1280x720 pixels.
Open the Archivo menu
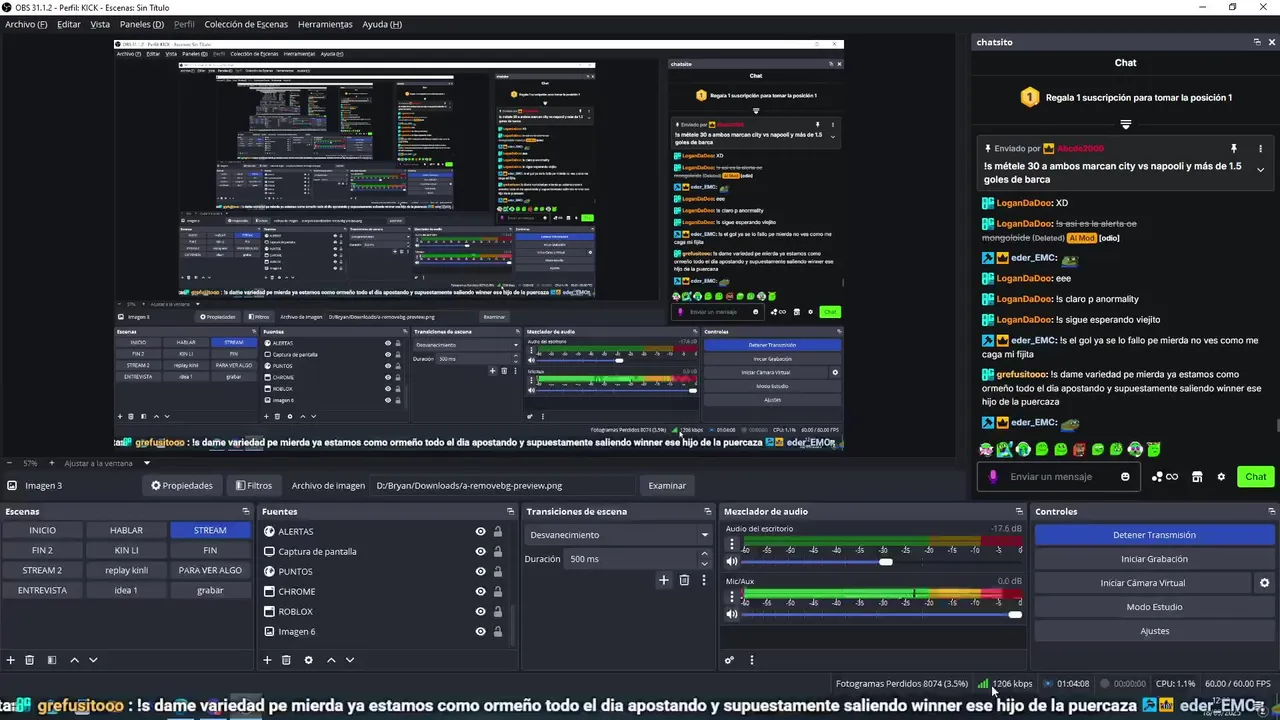[x=26, y=24]
